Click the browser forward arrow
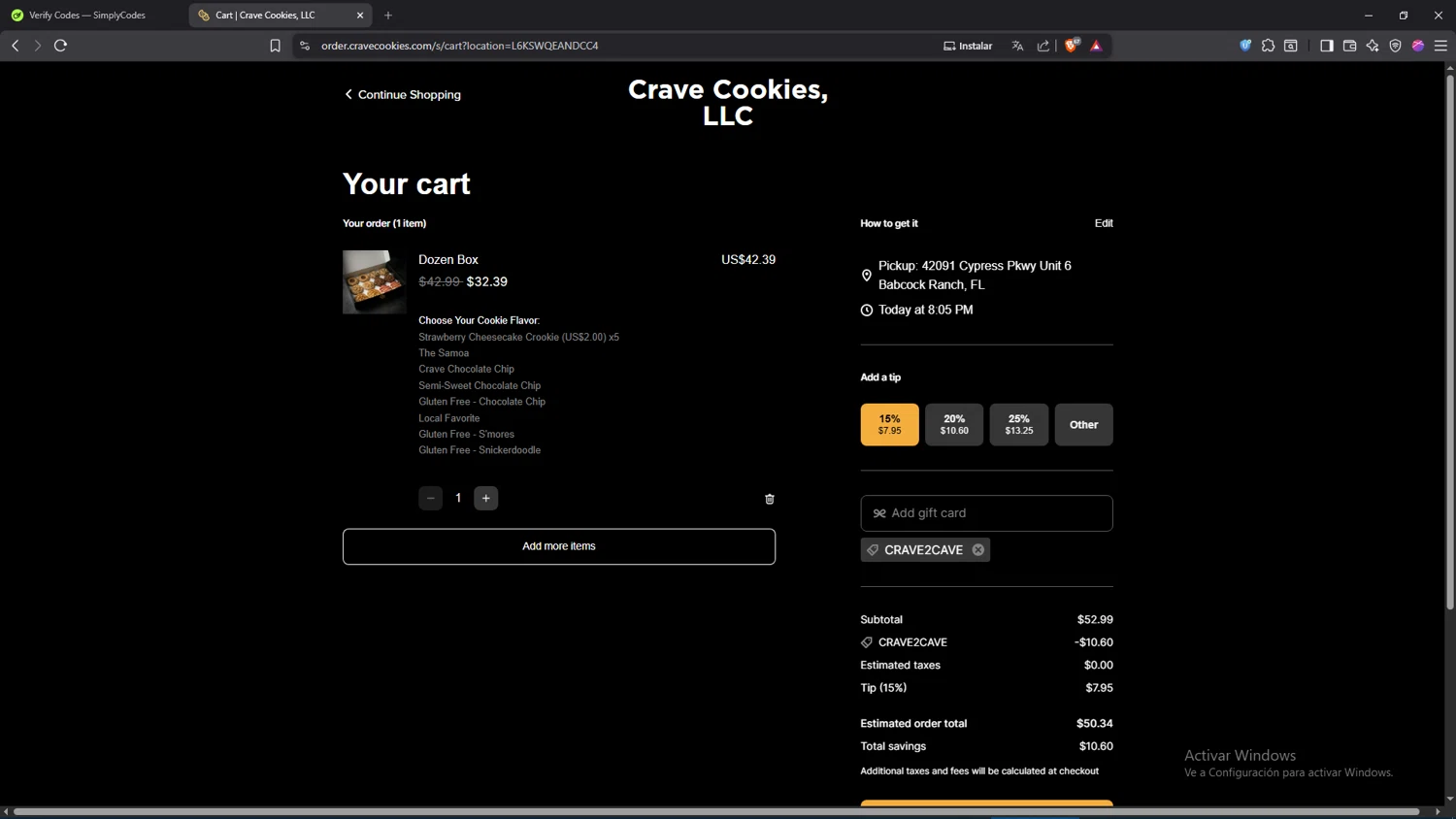This screenshot has width=1456, height=819. click(38, 46)
